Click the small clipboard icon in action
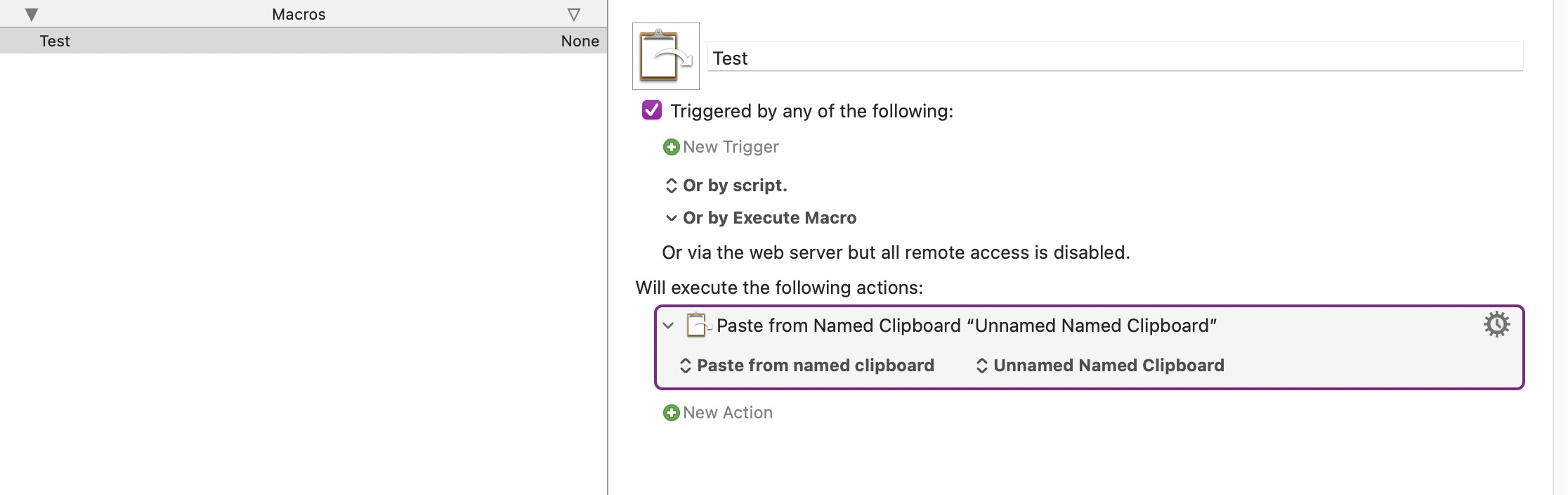1568x495 pixels. tap(698, 325)
